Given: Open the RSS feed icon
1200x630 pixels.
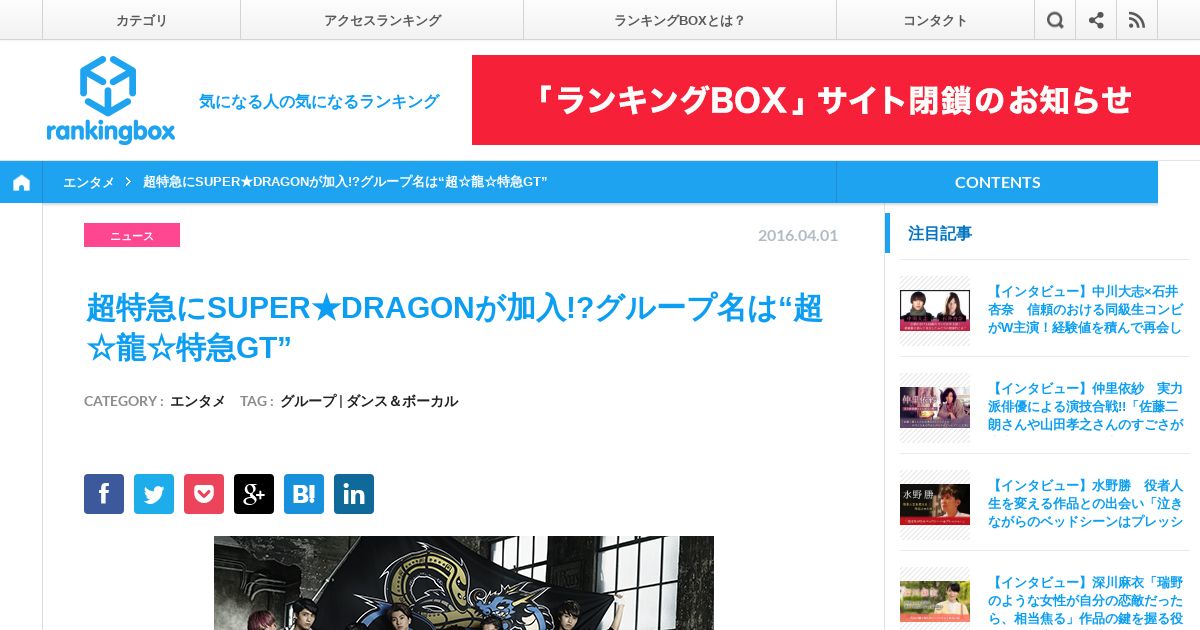Looking at the screenshot, I should (1137, 20).
